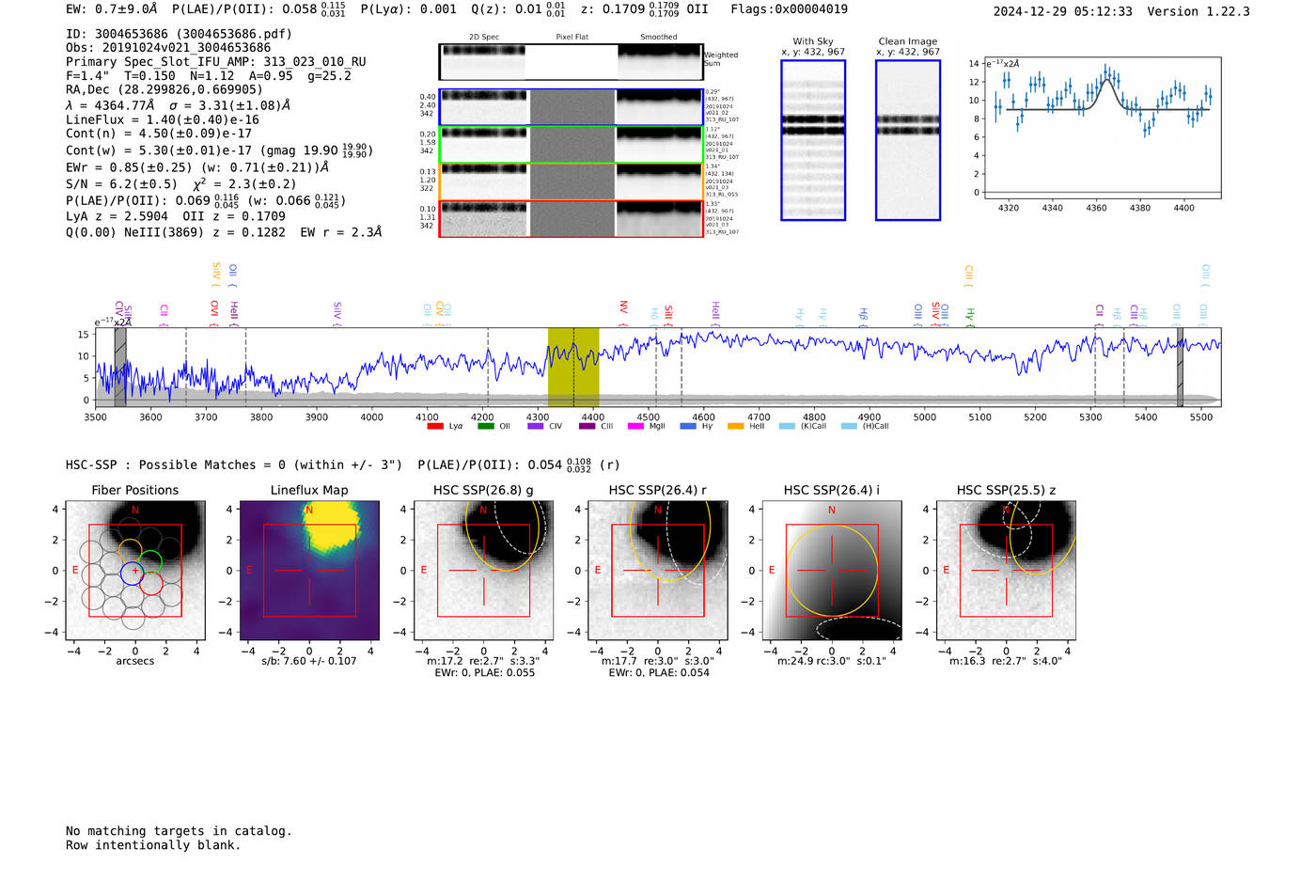Click the Clean Image cutout
This screenshot has width=1316, height=896.
[x=908, y=140]
